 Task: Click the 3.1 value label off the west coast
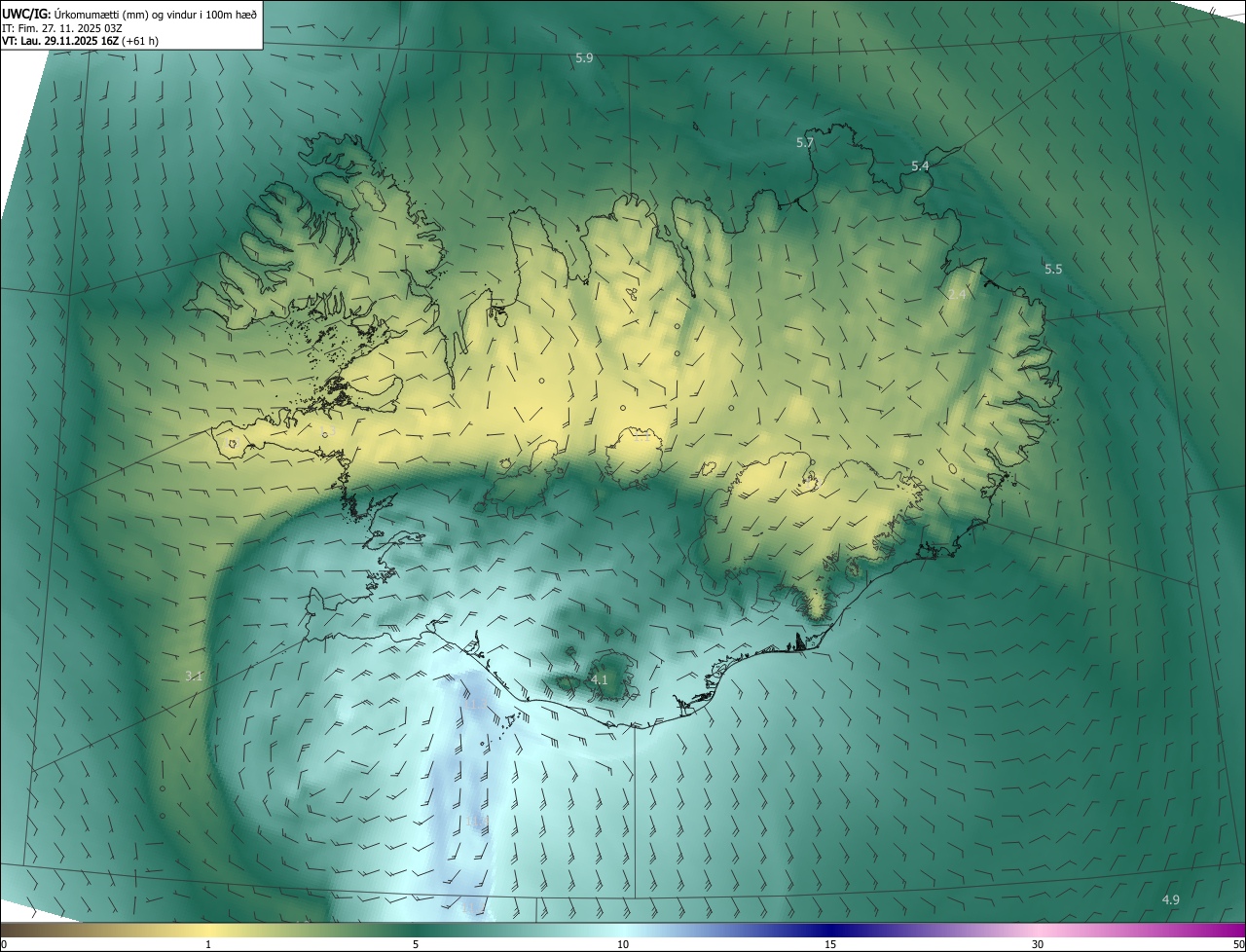tap(194, 676)
